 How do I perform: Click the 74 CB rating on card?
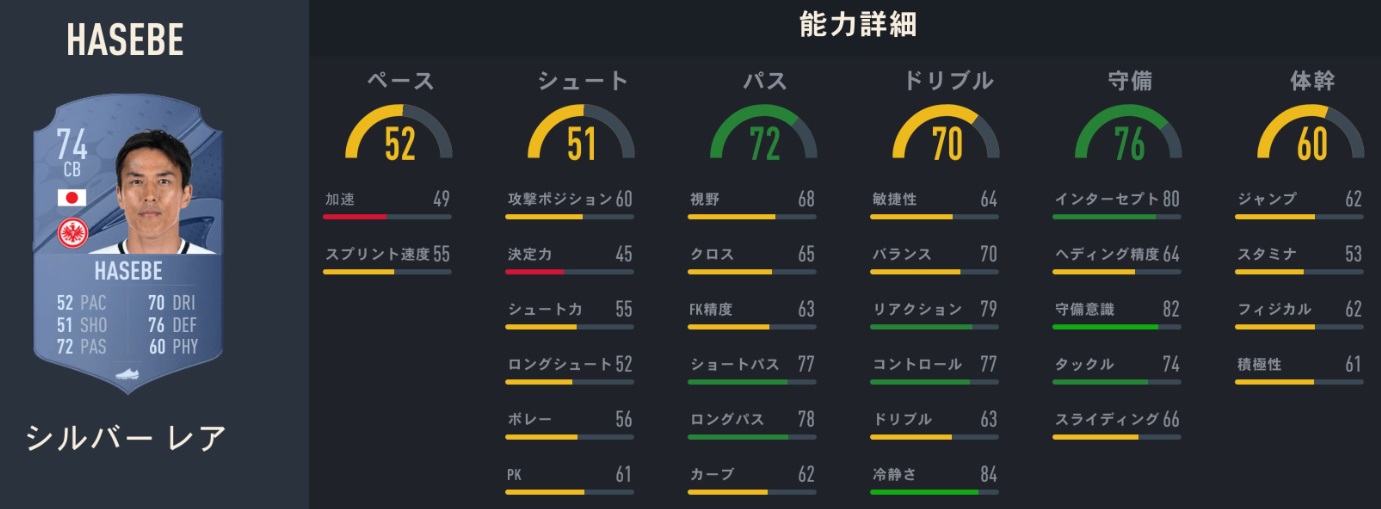coord(72,154)
